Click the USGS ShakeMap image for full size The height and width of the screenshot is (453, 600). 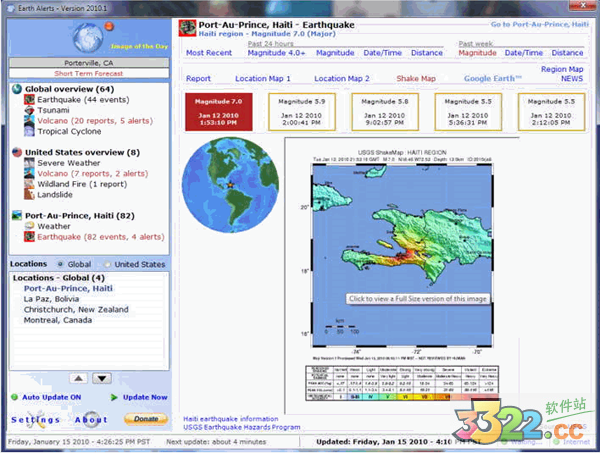402,255
